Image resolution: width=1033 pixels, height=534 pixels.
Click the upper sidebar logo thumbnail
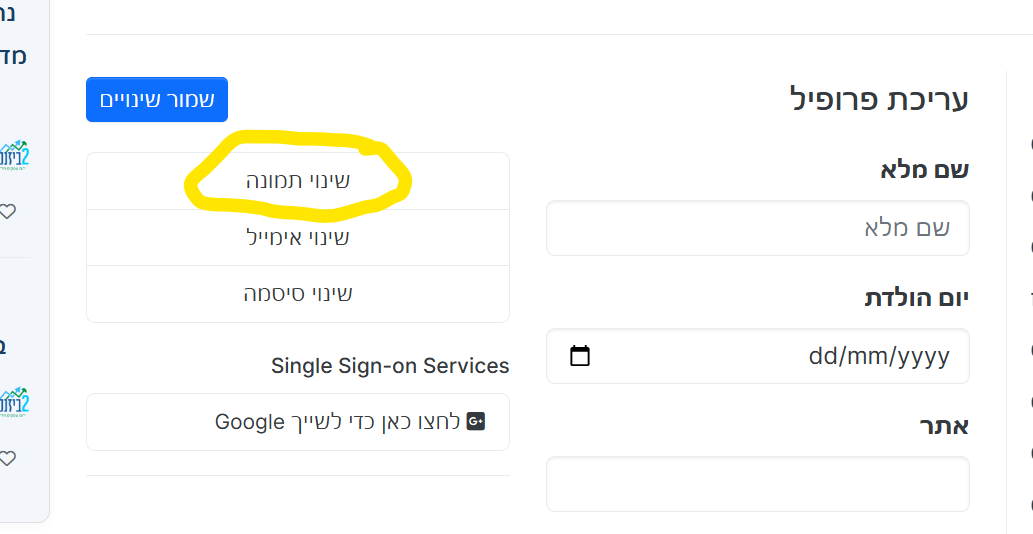click(14, 156)
